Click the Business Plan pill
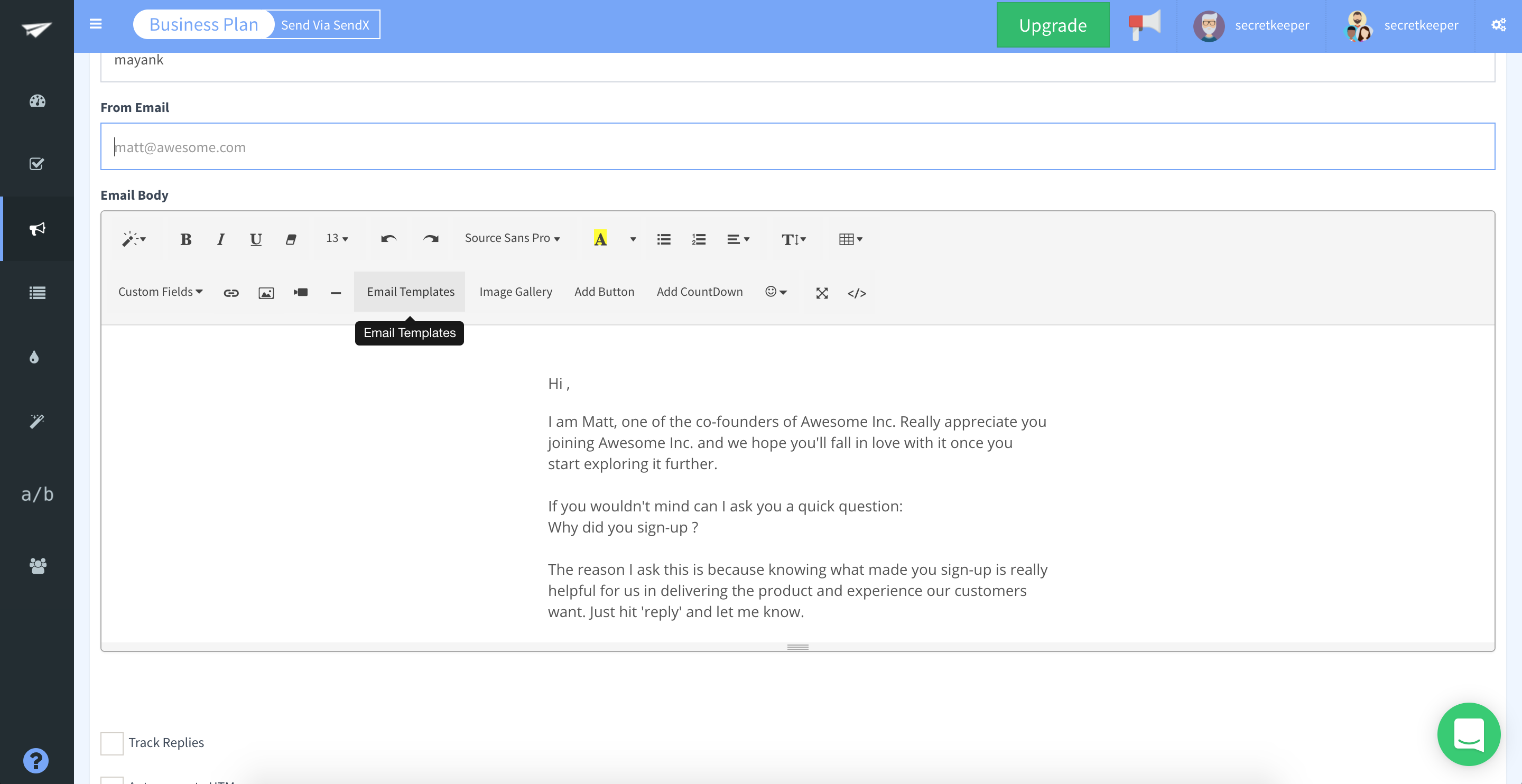This screenshot has width=1522, height=784. (x=204, y=24)
